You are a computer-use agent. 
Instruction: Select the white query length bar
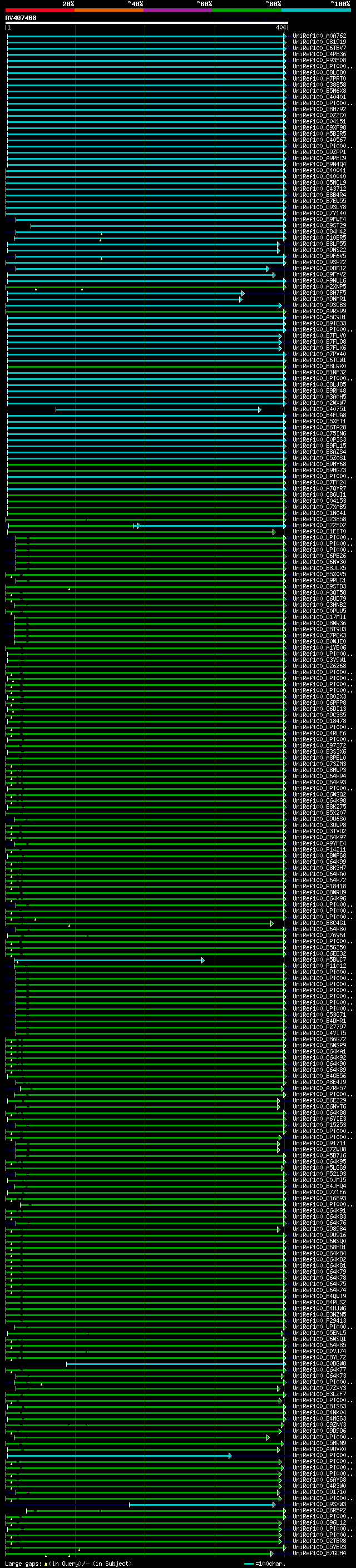(x=147, y=22)
